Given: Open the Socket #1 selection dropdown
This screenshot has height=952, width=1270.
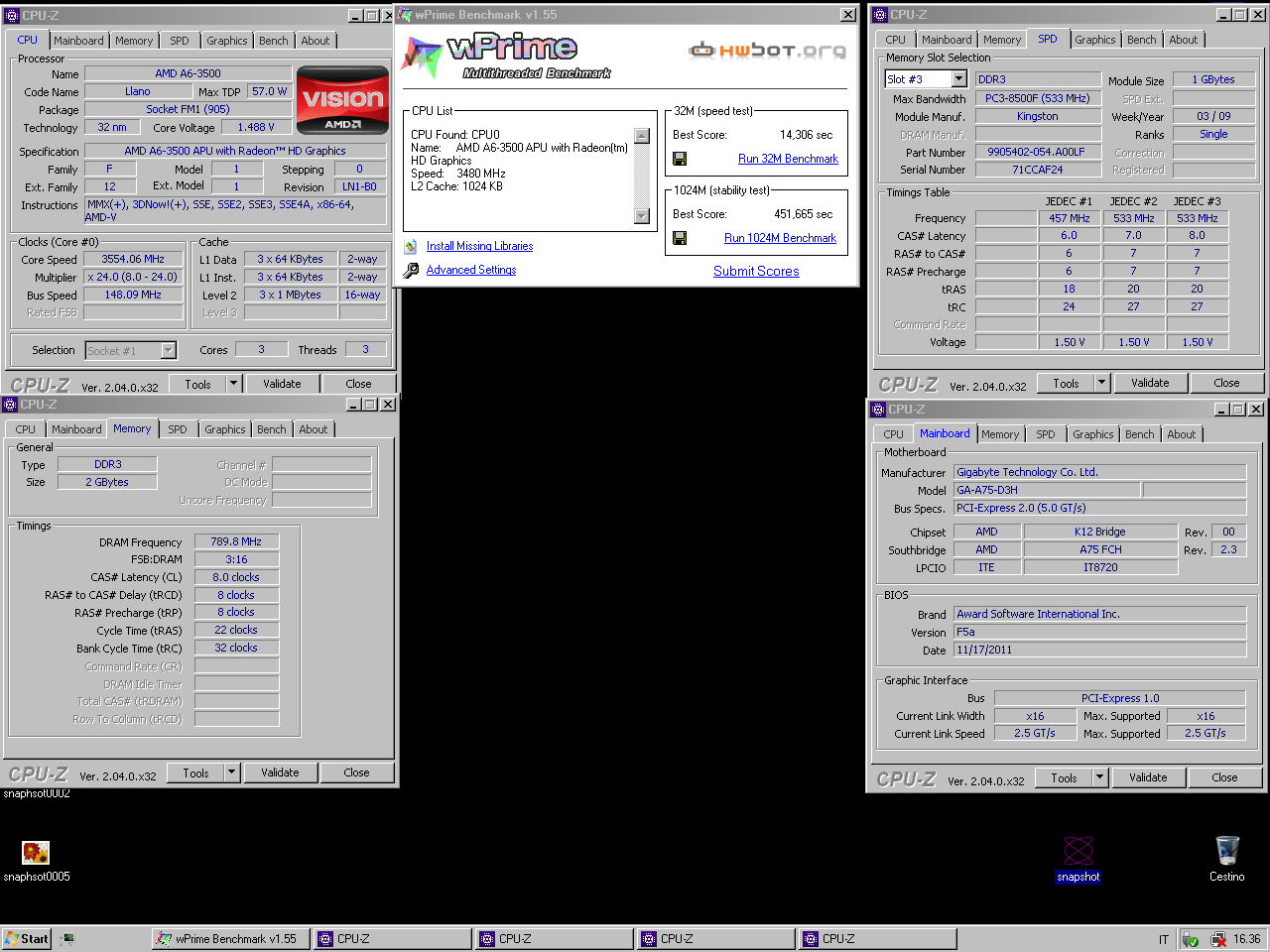Looking at the screenshot, I should 169,350.
